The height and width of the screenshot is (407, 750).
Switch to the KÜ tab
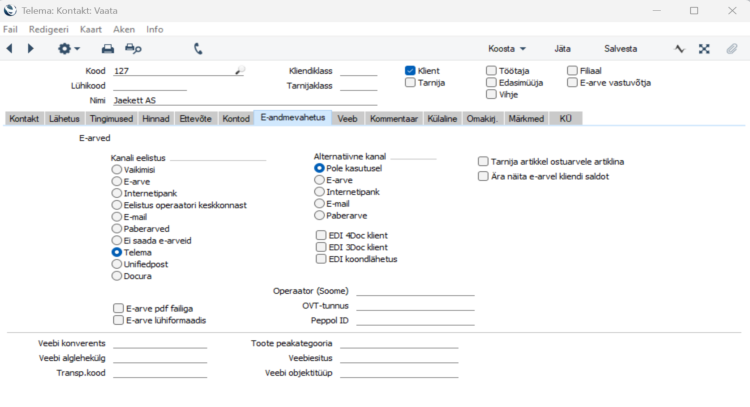pos(566,119)
